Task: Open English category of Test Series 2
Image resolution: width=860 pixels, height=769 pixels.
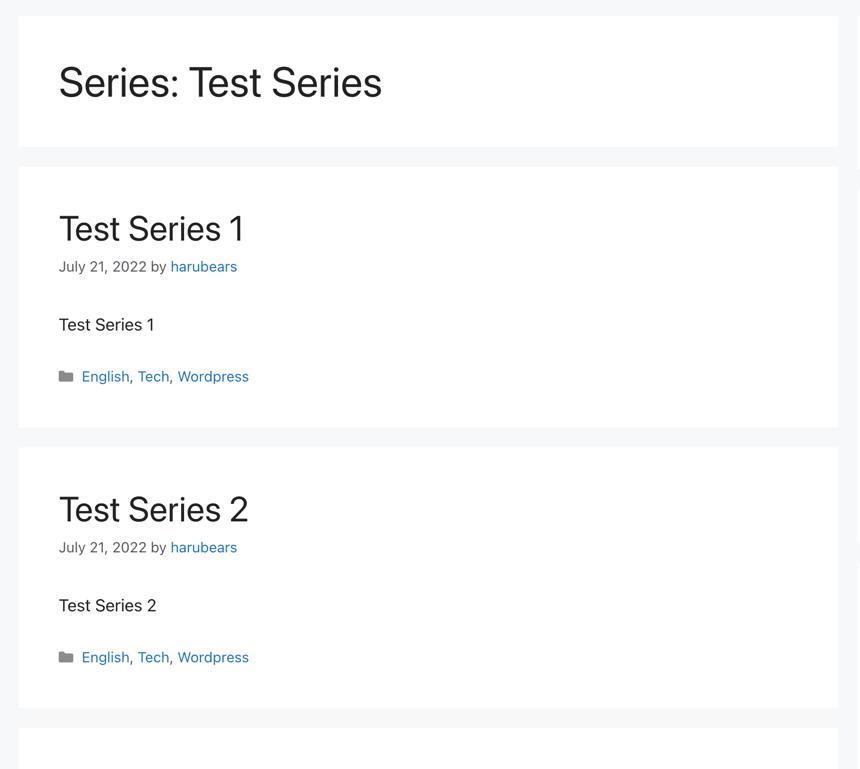Action: click(105, 658)
